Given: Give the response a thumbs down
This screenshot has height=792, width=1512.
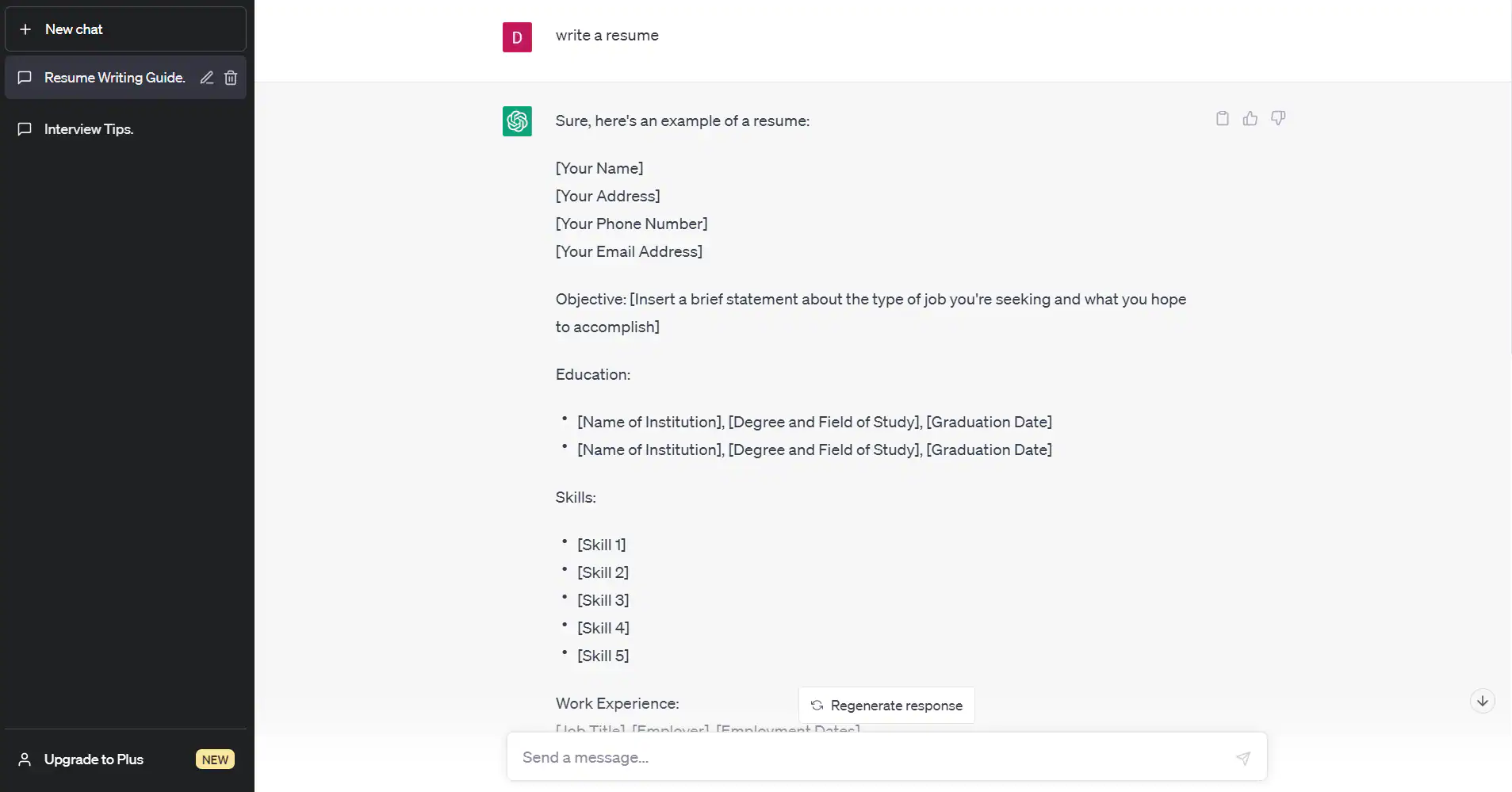Looking at the screenshot, I should click(x=1278, y=119).
